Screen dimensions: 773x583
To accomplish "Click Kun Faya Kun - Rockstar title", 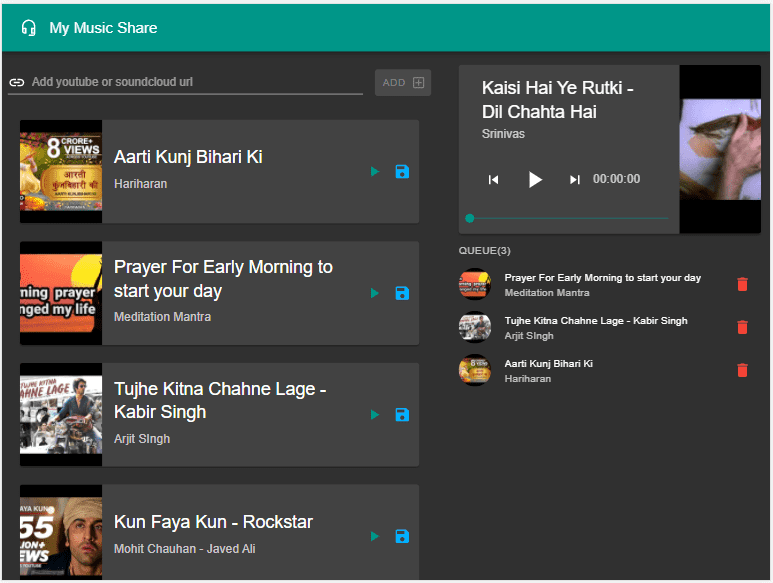I will [x=213, y=522].
